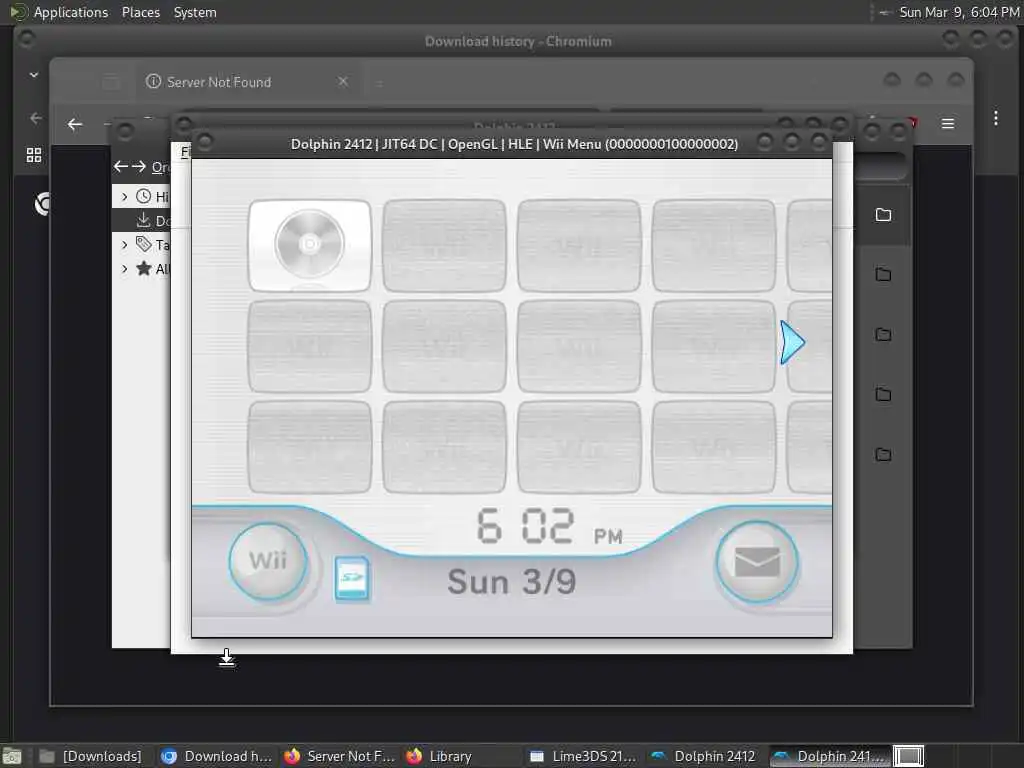Click the File menu in Dolphin window
The width and height of the screenshot is (1024, 768).
click(185, 152)
